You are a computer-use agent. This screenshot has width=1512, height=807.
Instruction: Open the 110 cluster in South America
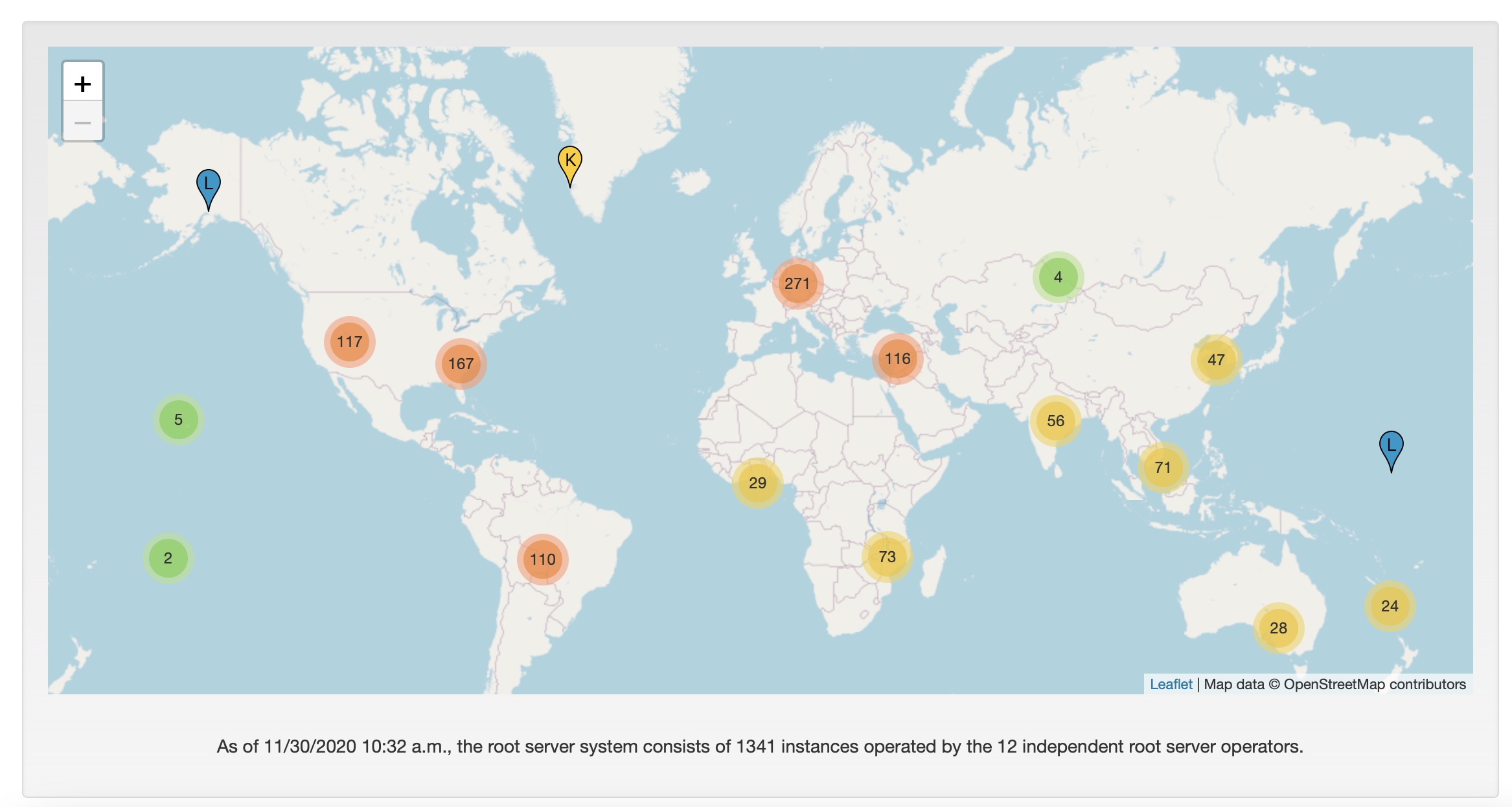pyautogui.click(x=542, y=559)
